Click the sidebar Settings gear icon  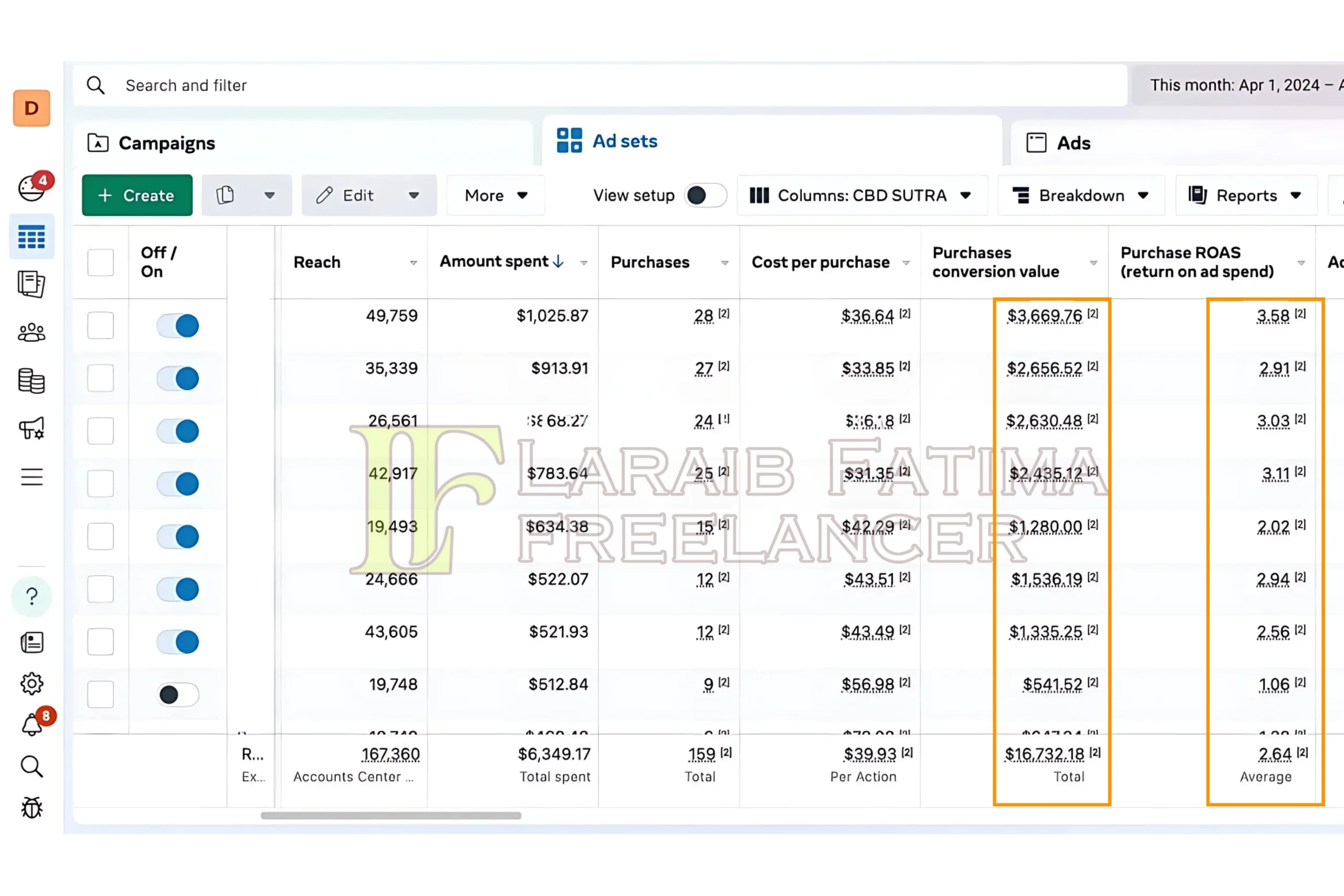point(31,683)
